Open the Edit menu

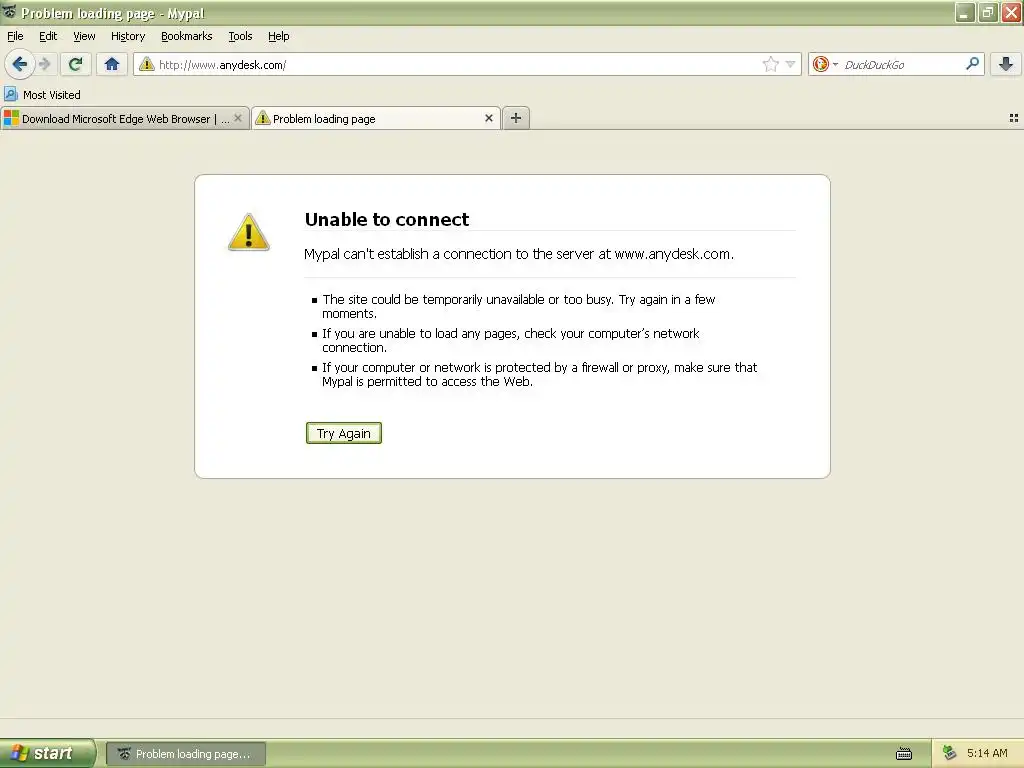(48, 36)
